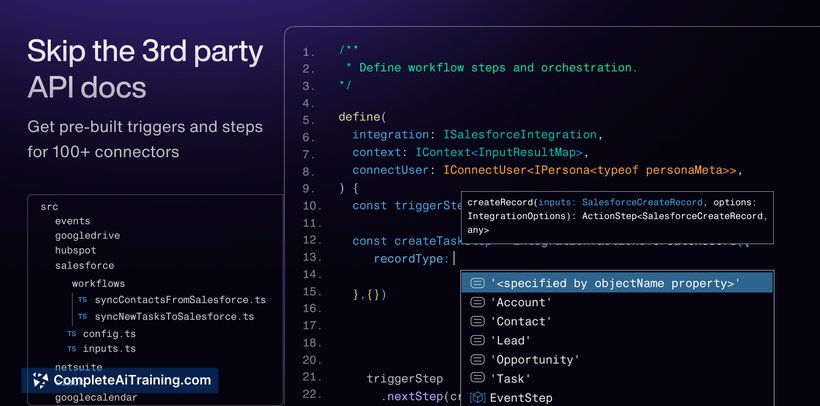
Task: Click 'Get pre-built triggers and steps' subtitle
Action: [145, 127]
